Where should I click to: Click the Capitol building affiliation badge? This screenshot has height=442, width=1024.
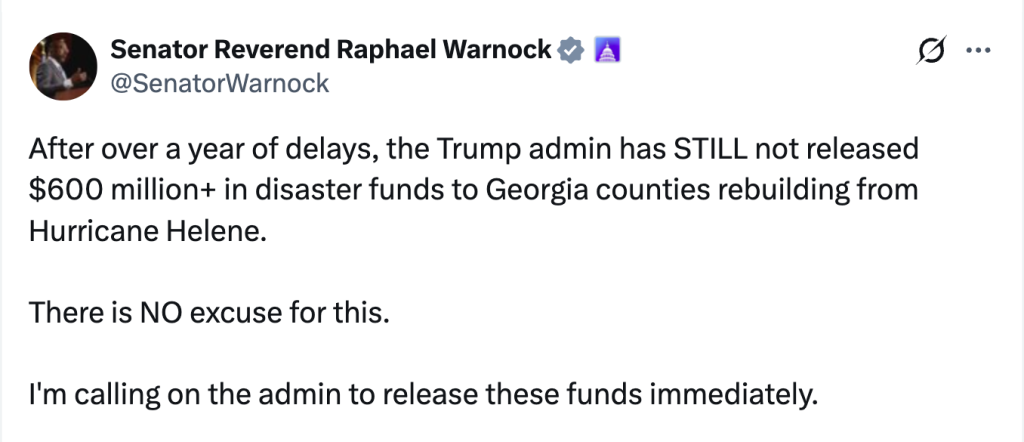(606, 48)
